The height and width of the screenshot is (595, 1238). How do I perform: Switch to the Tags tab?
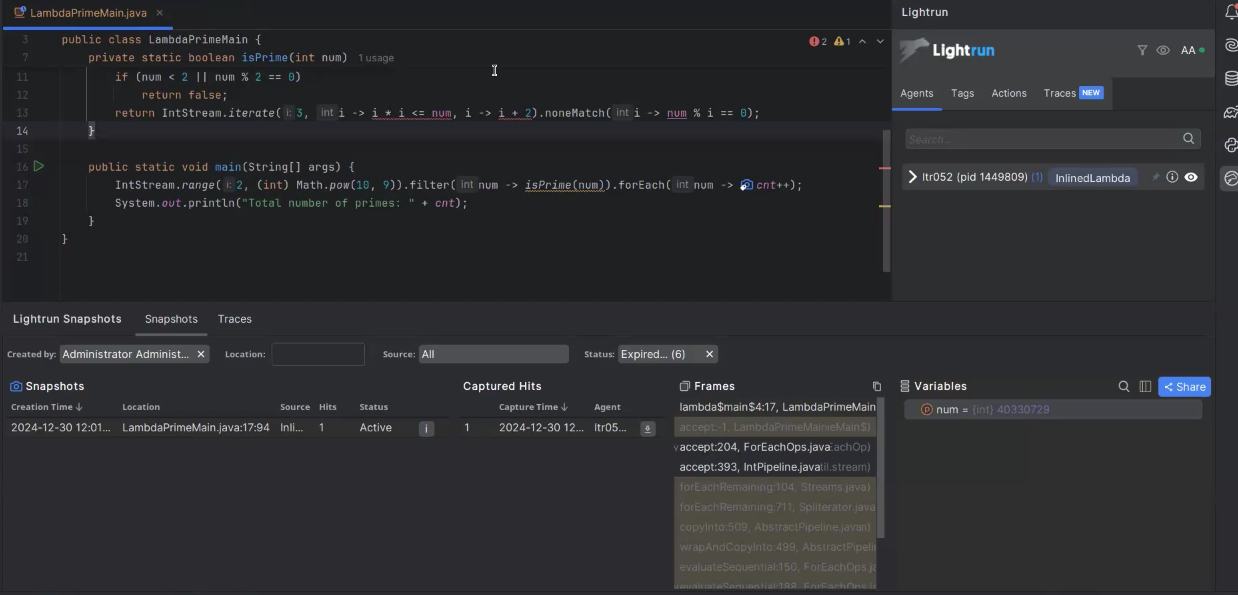pos(962,93)
